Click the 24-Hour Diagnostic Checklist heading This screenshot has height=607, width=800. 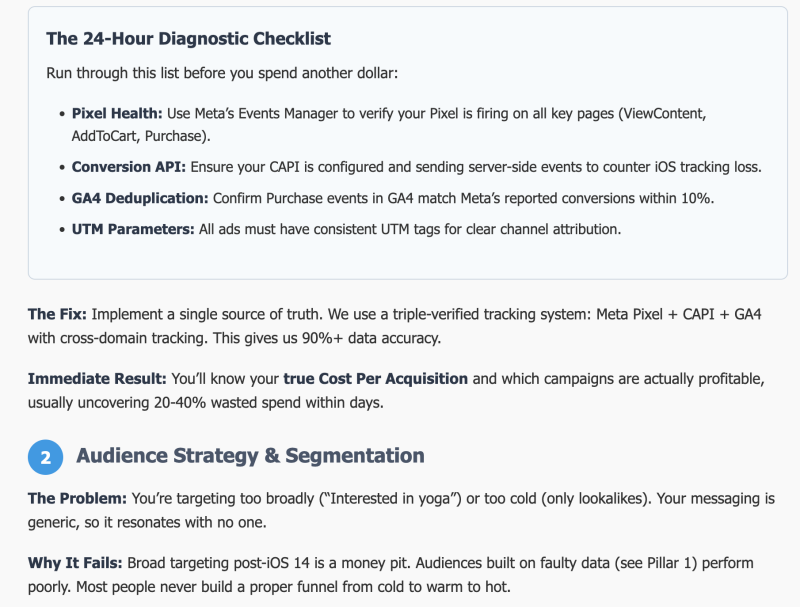pos(188,39)
